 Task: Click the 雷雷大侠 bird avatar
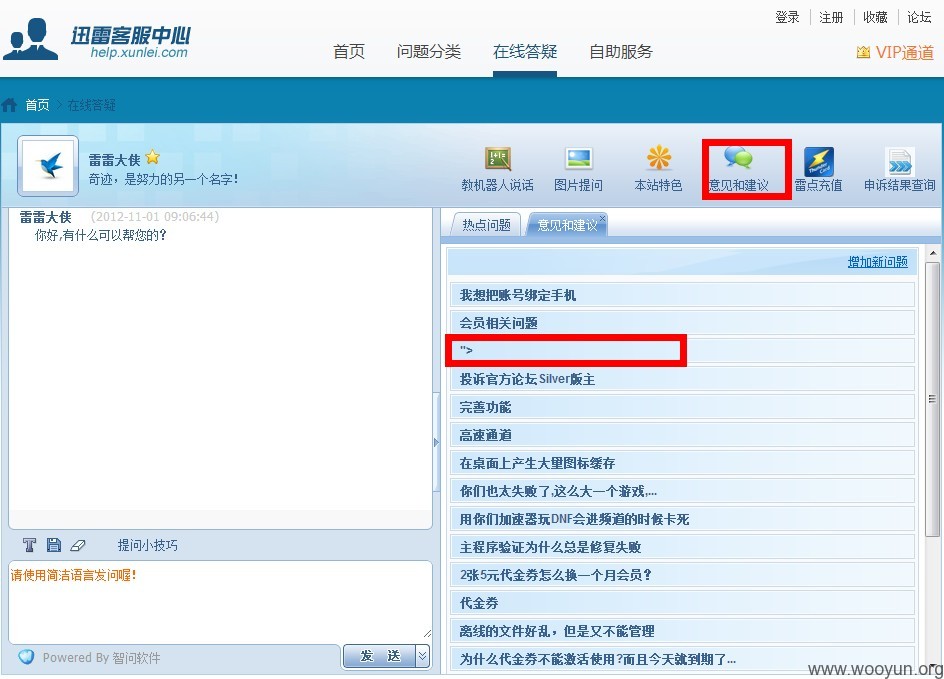(48, 166)
